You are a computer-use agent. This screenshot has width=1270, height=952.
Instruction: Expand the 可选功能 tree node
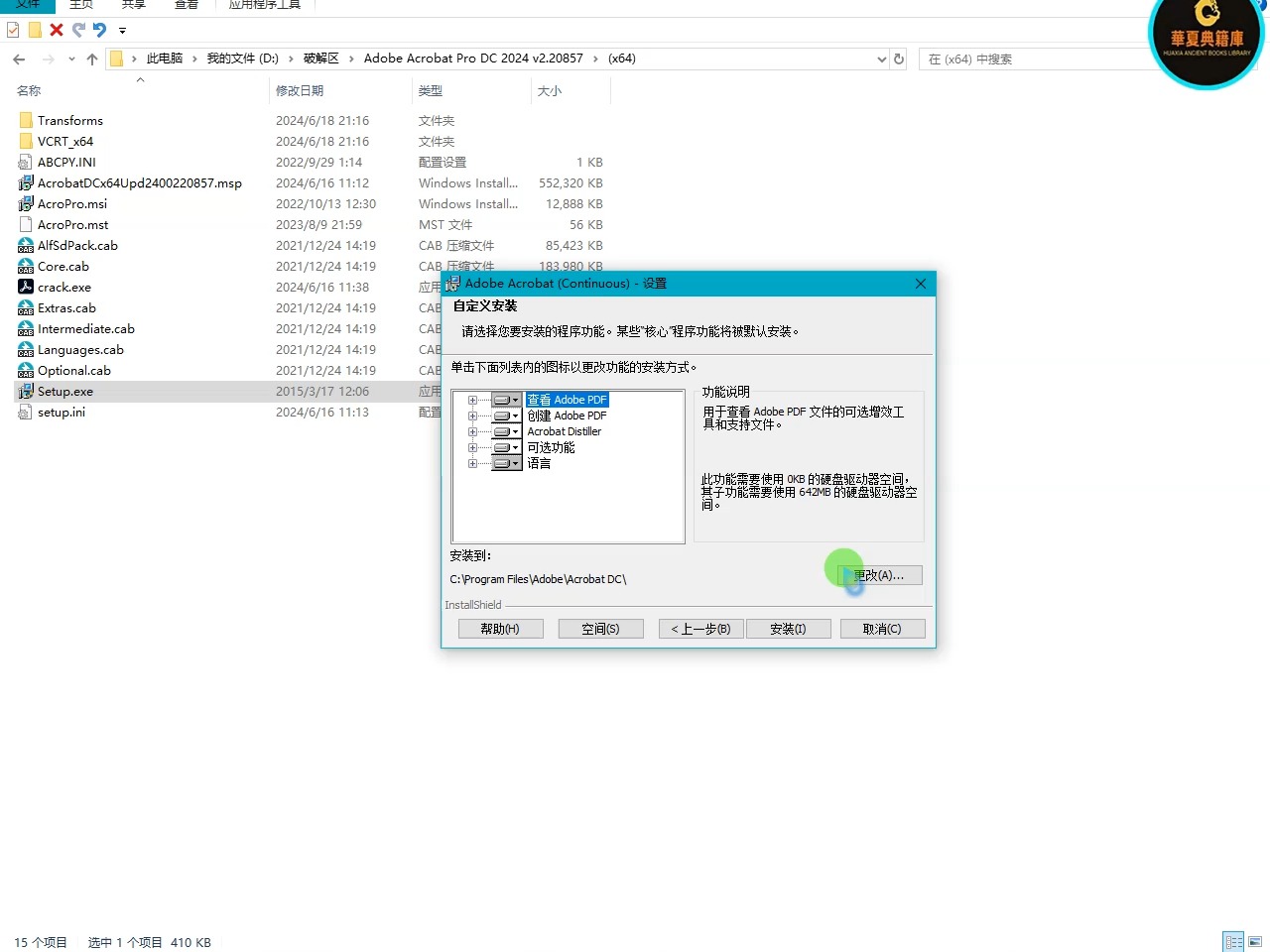click(472, 448)
